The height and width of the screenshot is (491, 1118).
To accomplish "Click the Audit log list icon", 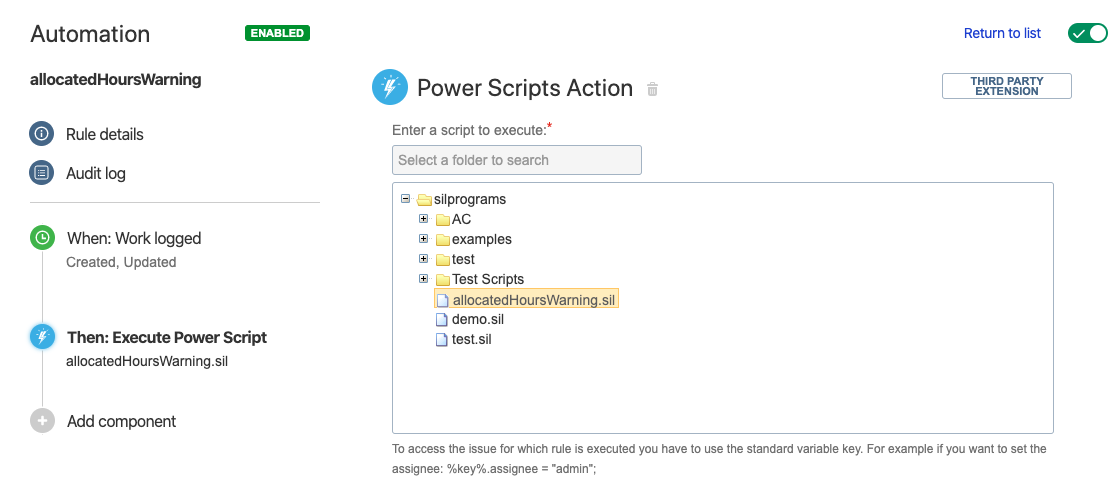I will pos(41,172).
